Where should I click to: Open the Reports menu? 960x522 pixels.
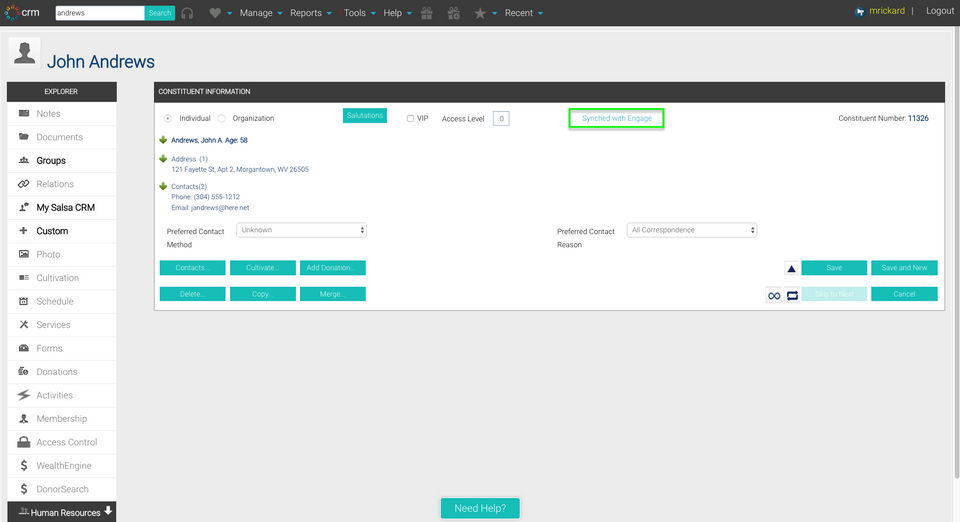(310, 13)
